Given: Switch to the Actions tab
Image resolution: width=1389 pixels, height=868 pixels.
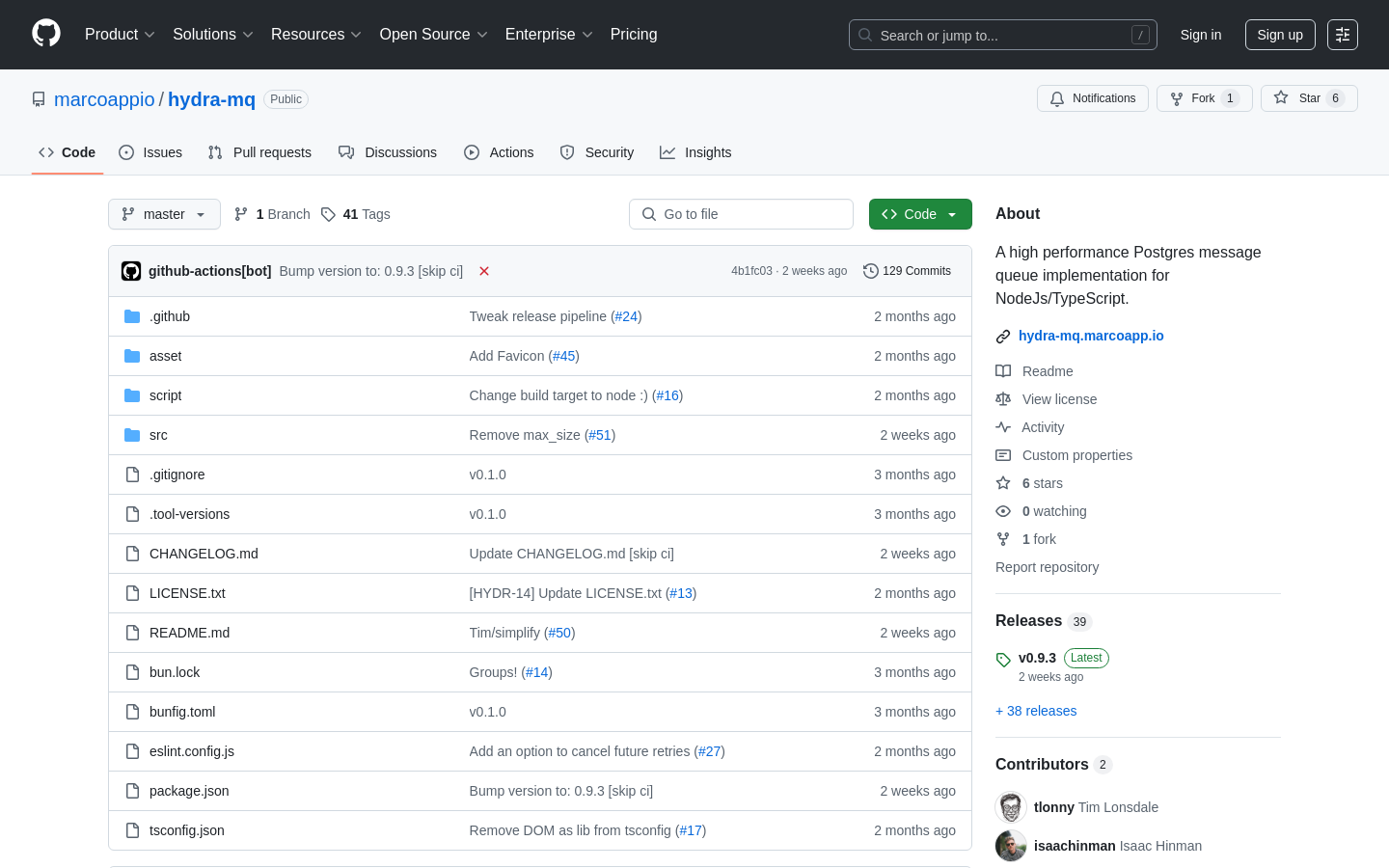Looking at the screenshot, I should (499, 152).
